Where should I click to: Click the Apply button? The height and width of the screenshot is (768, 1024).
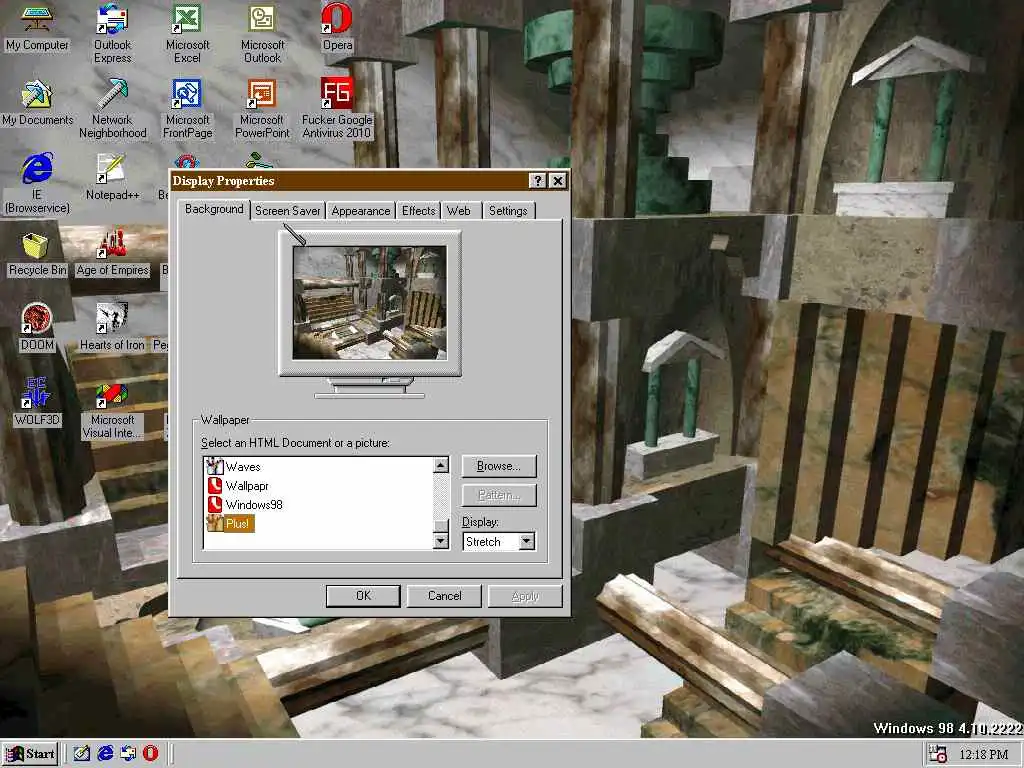pos(525,596)
